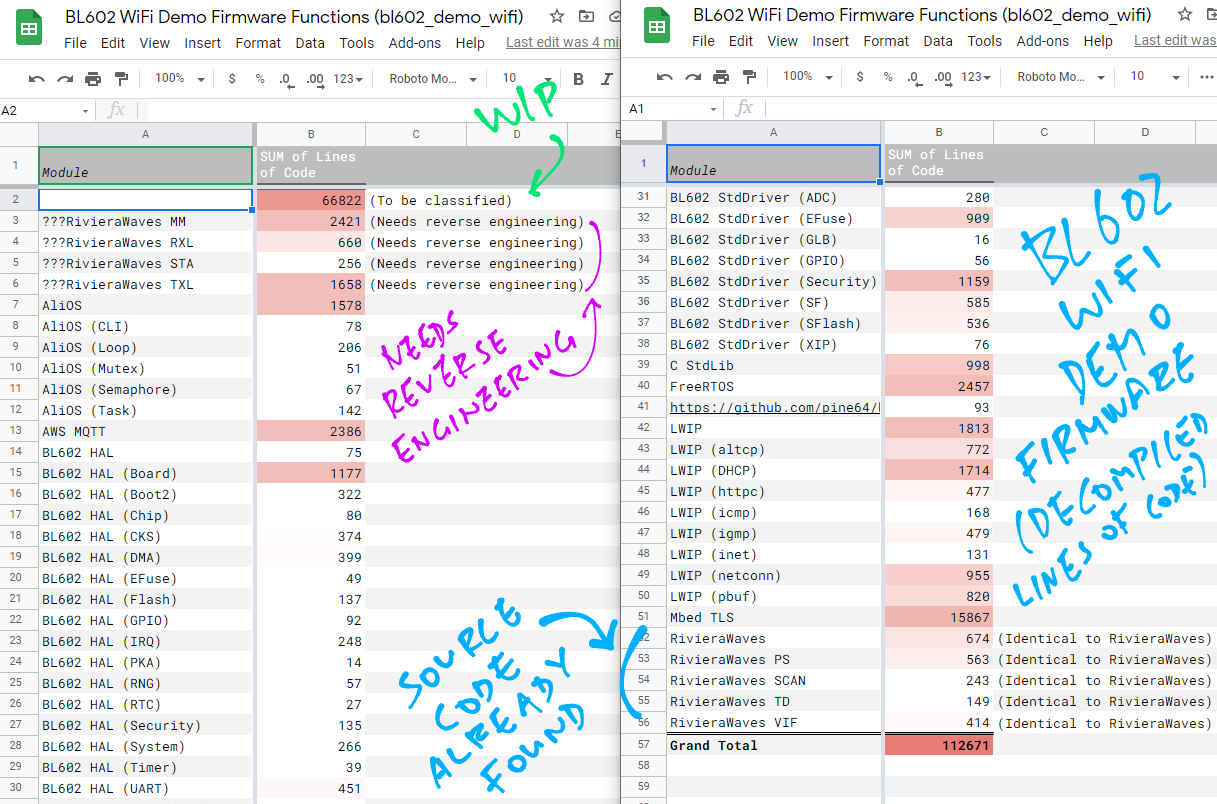Click the Sheets home logo in the right window
This screenshot has height=804, width=1217.
coord(657,28)
